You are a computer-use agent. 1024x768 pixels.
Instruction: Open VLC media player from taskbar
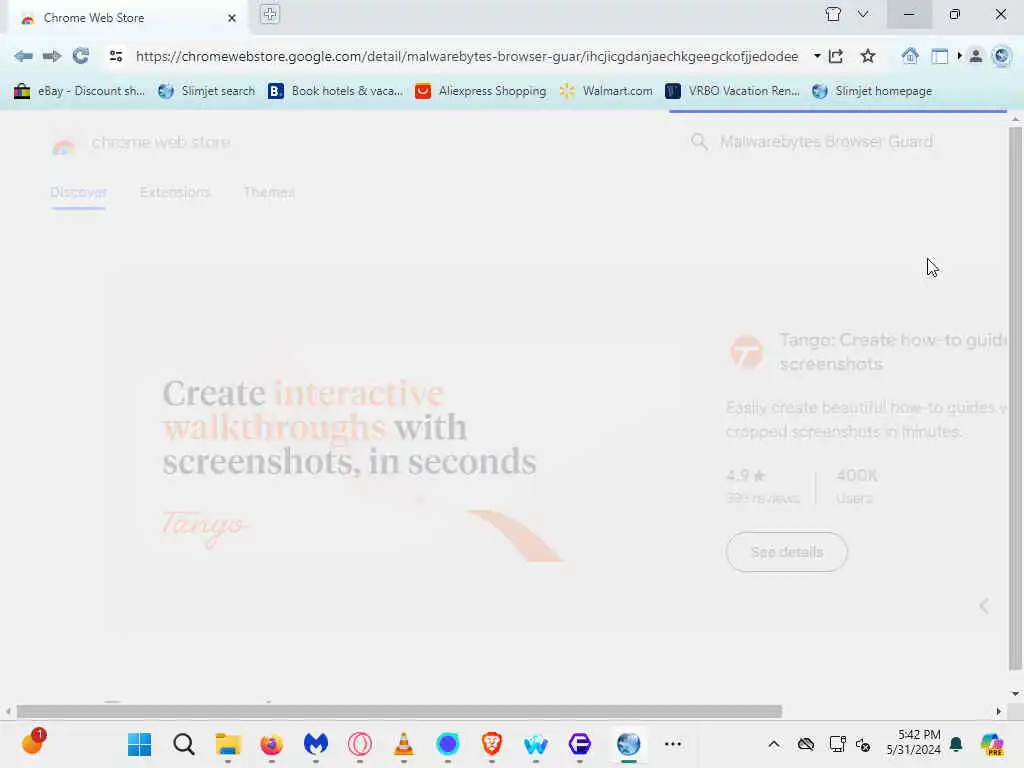point(404,744)
